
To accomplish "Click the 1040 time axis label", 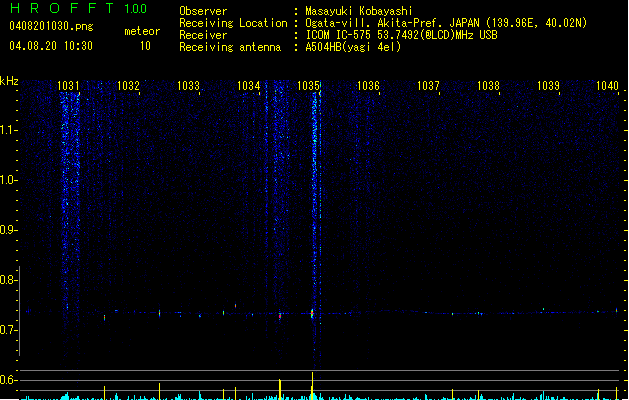I will click(607, 85).
